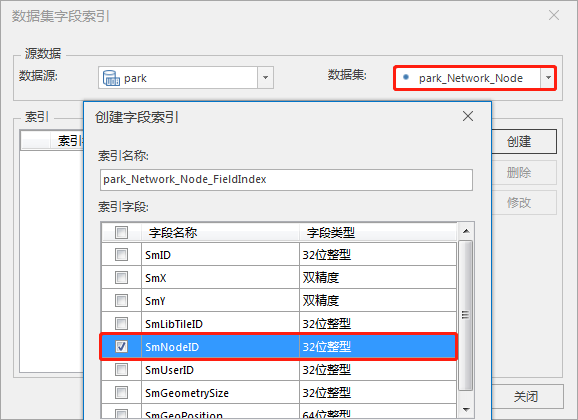
Task: Click the field list vertical scrollbar thumb
Action: coord(466,315)
